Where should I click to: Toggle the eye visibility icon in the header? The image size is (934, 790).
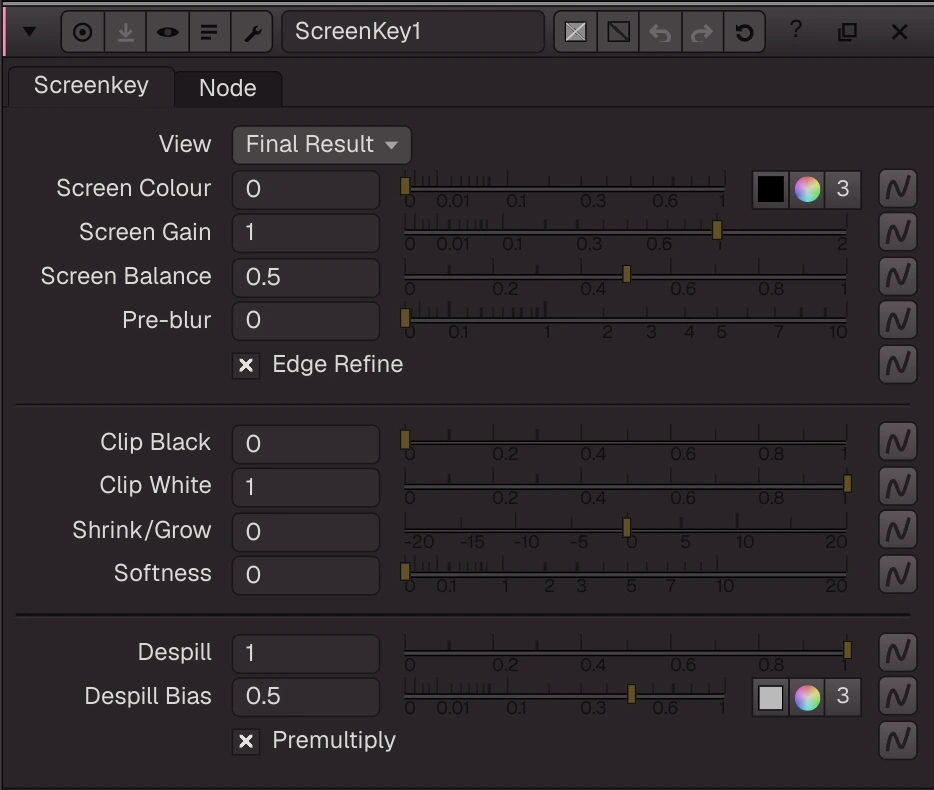click(167, 32)
